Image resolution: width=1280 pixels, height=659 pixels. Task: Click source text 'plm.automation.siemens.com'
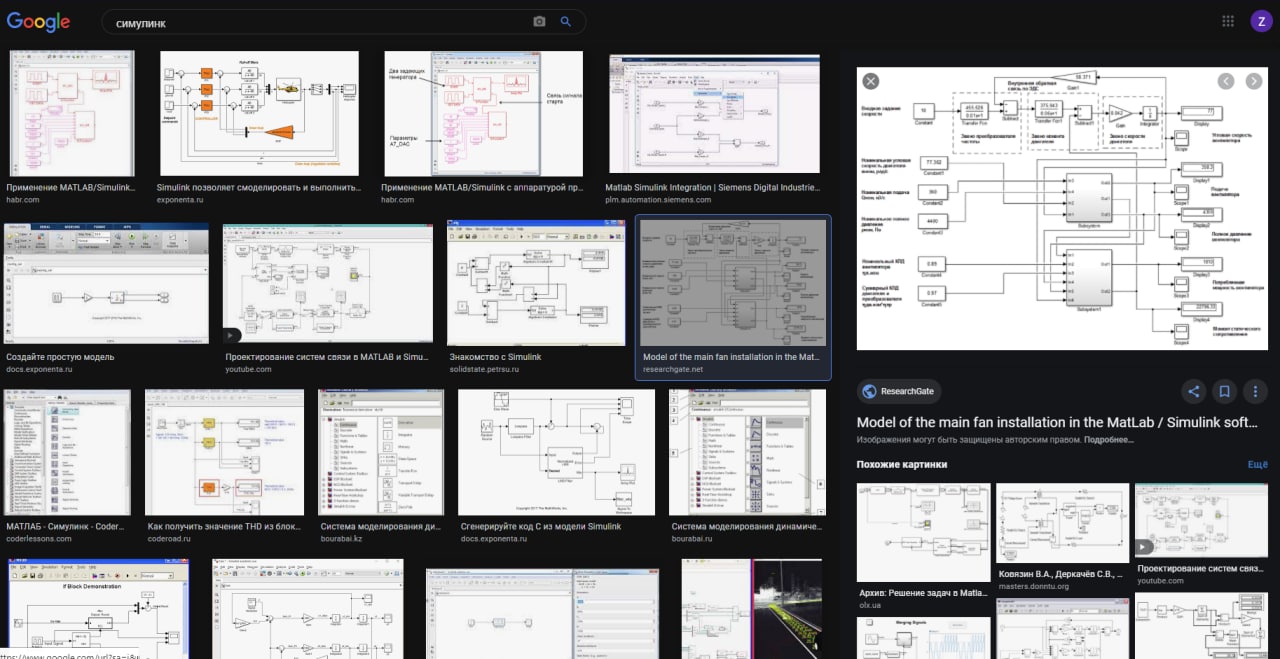point(658,200)
